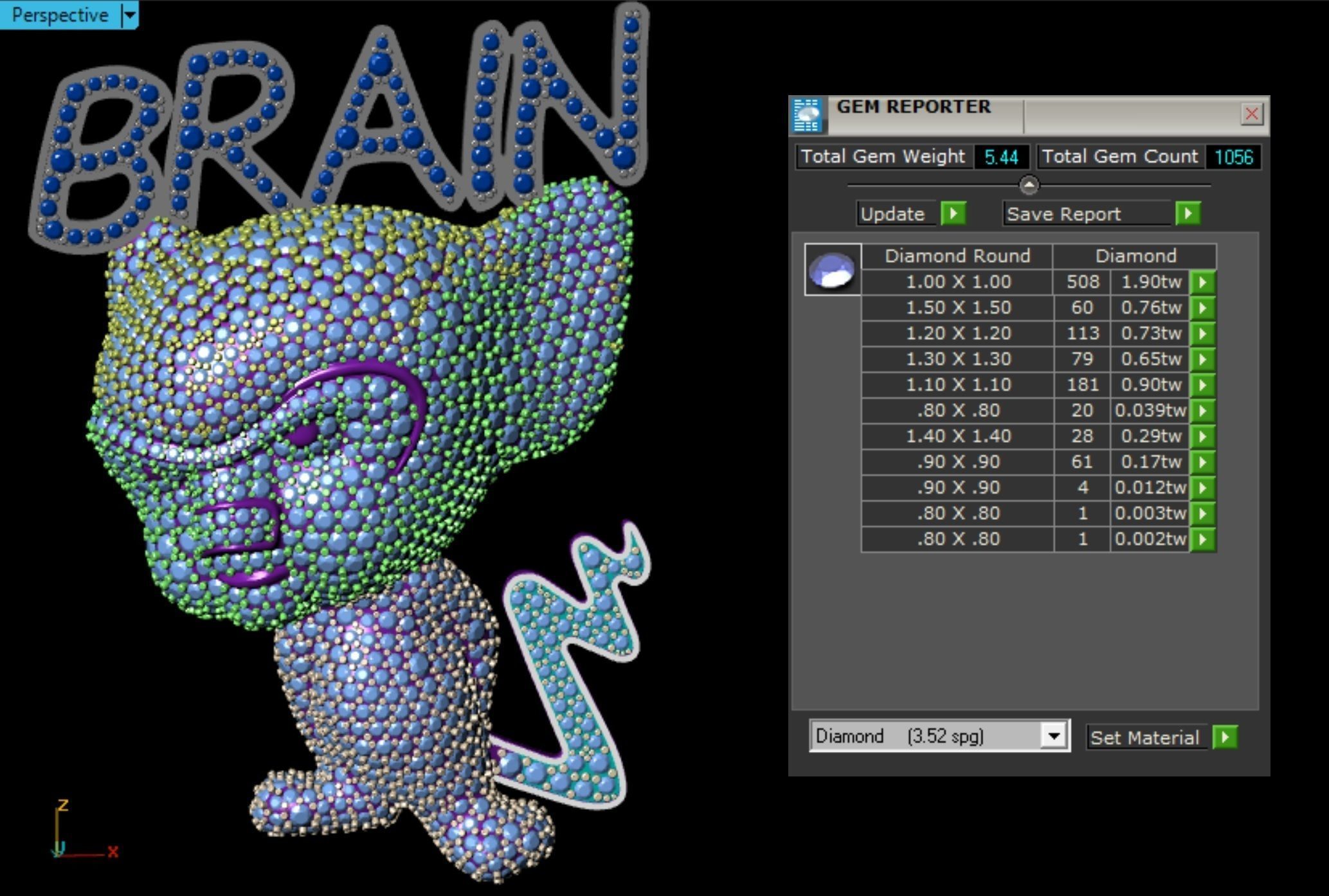Select the 1.30 X 1.30 size cell
1329x896 pixels.
pos(957,359)
